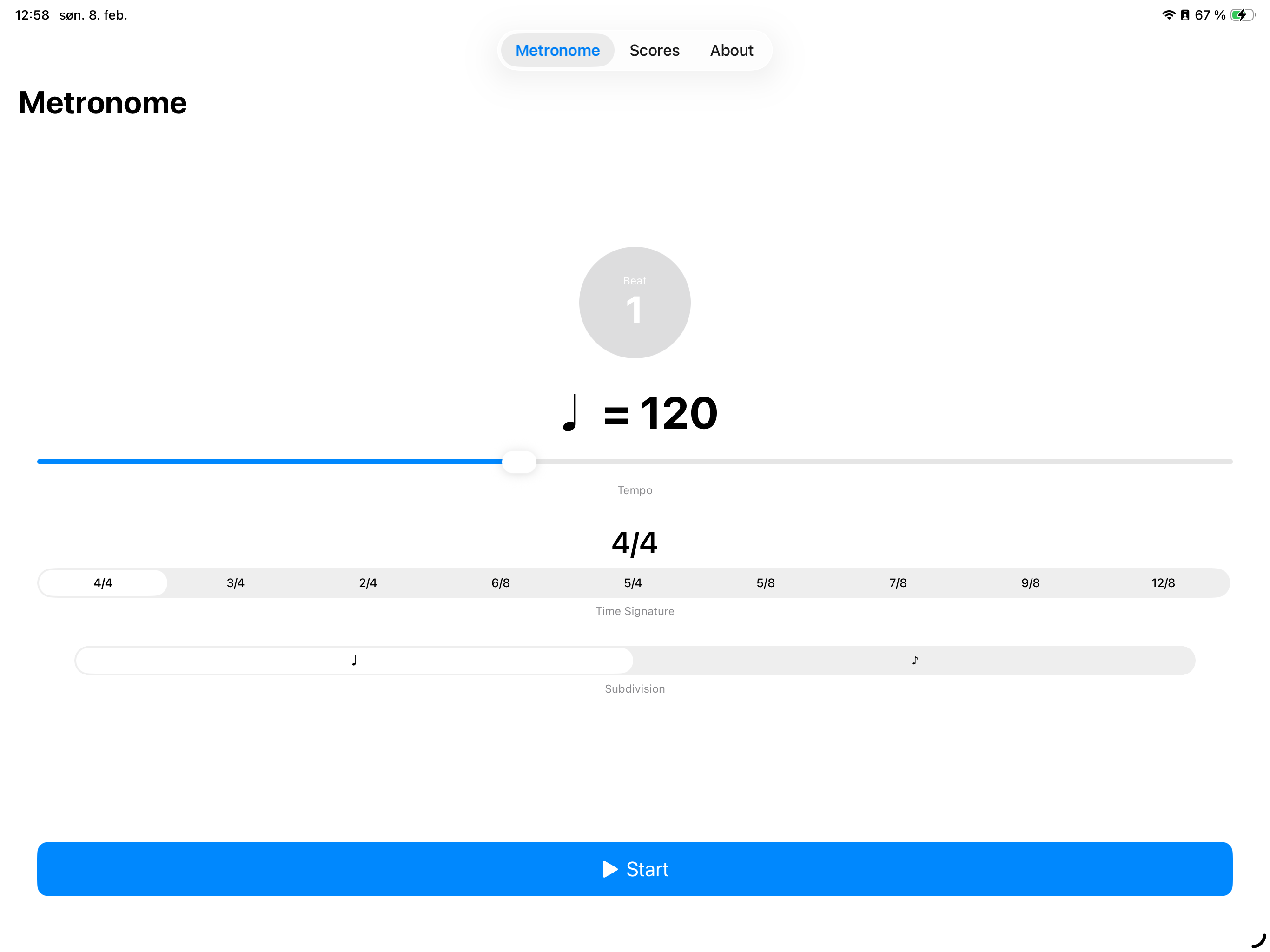The image size is (1270, 952).
Task: Select the 4/4 time signature
Action: (103, 583)
